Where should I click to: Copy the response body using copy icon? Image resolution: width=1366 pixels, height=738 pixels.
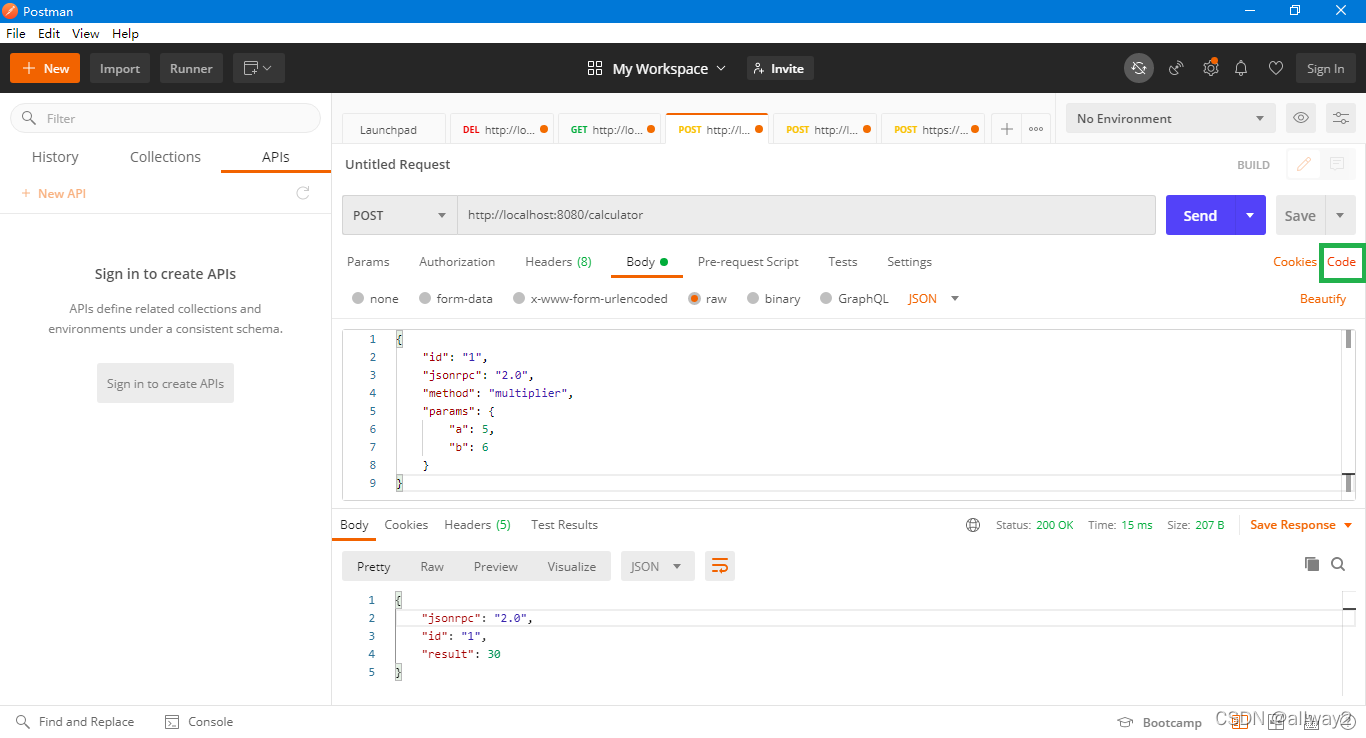pos(1311,564)
